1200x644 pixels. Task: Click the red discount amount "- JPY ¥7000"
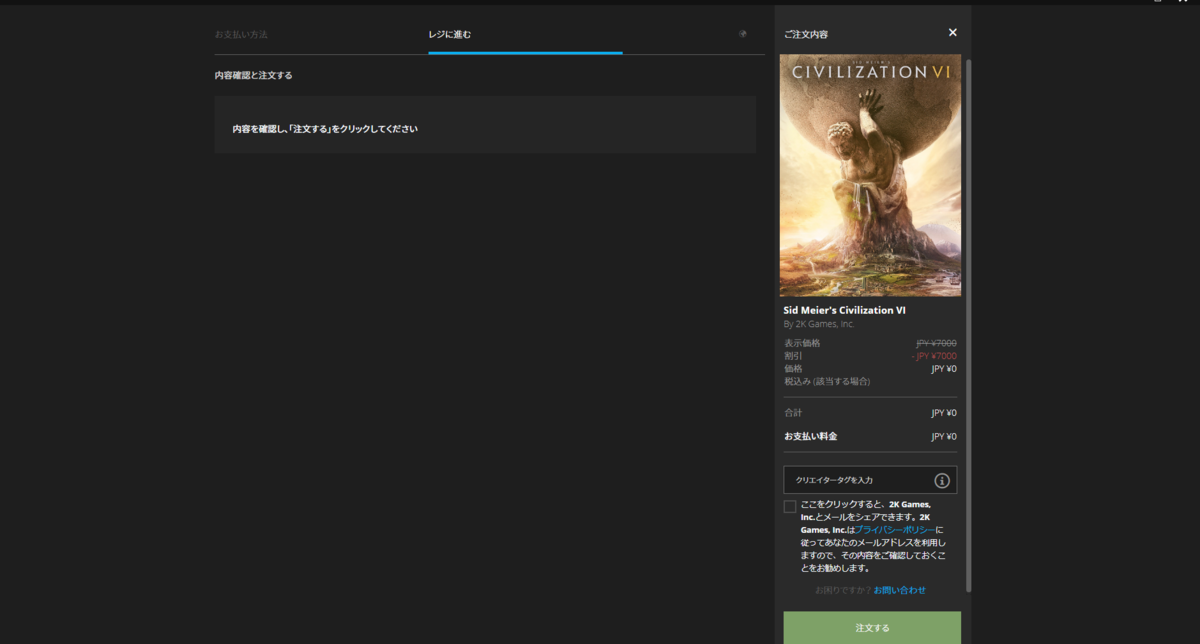[934, 356]
